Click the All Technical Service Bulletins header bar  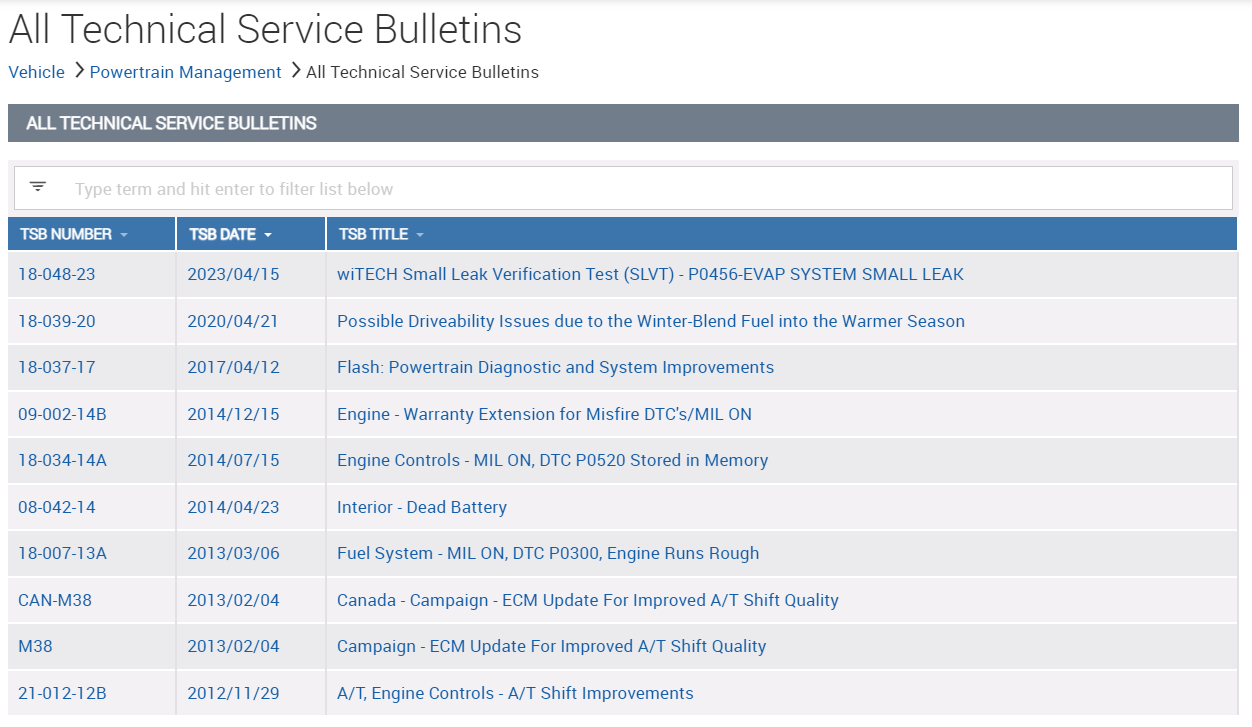click(622, 123)
